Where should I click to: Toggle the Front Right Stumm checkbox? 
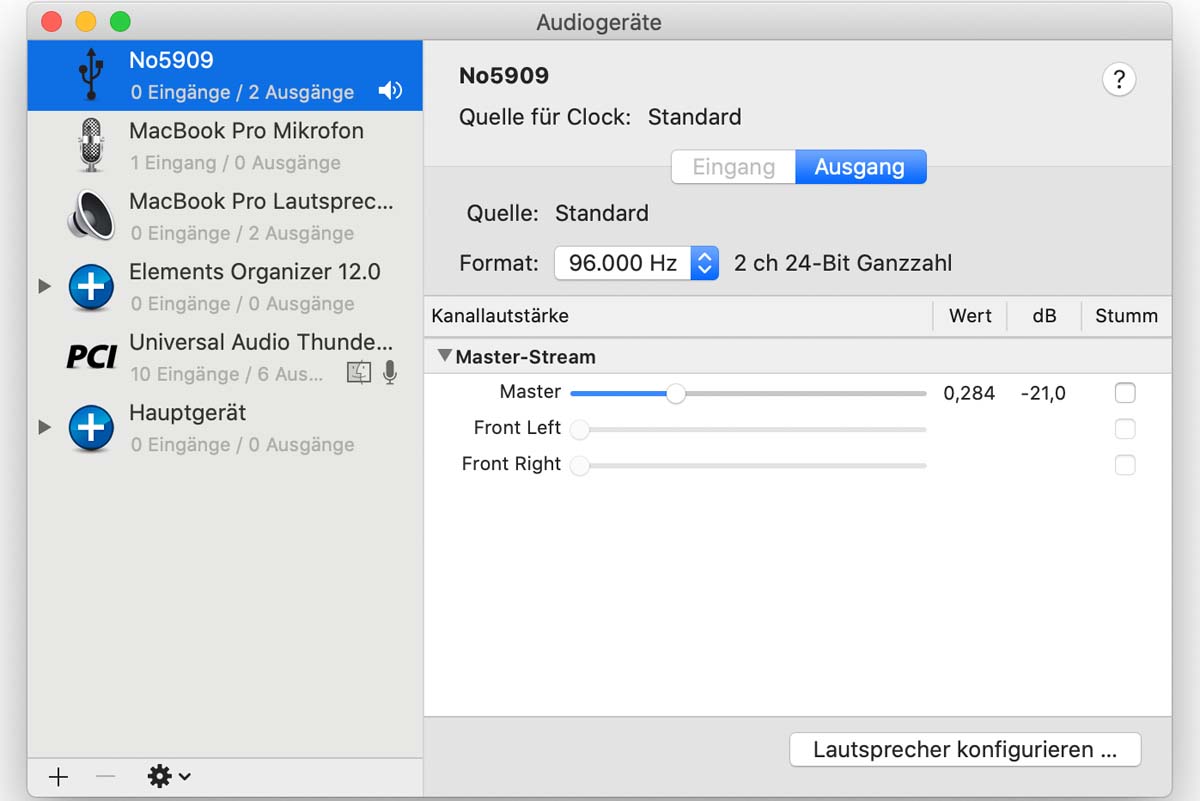click(x=1125, y=465)
